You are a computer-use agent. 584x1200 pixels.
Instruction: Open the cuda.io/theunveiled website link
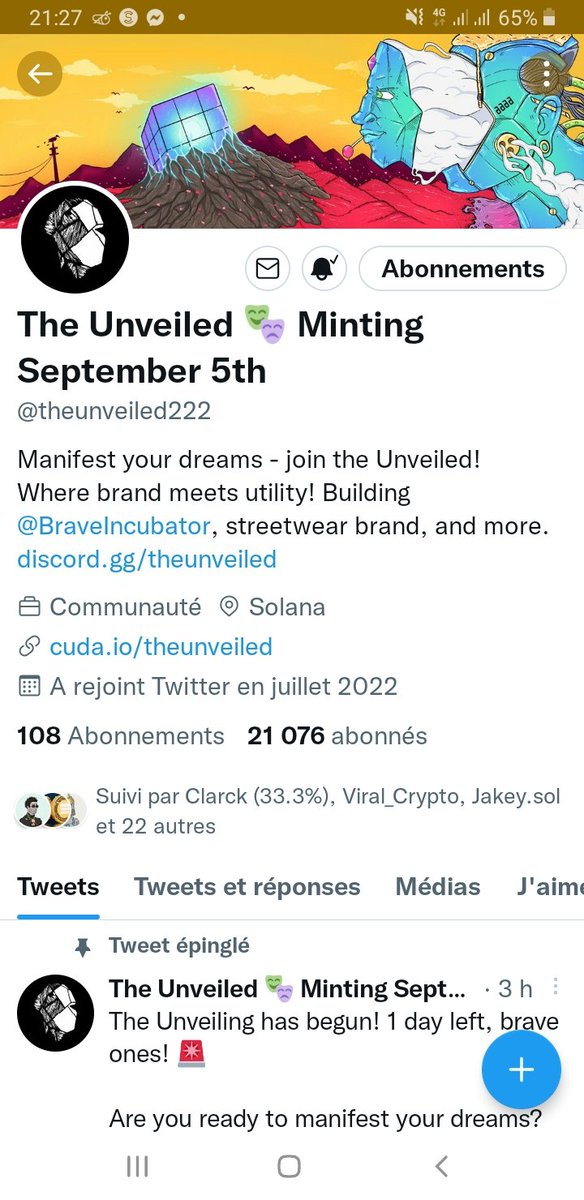(161, 647)
